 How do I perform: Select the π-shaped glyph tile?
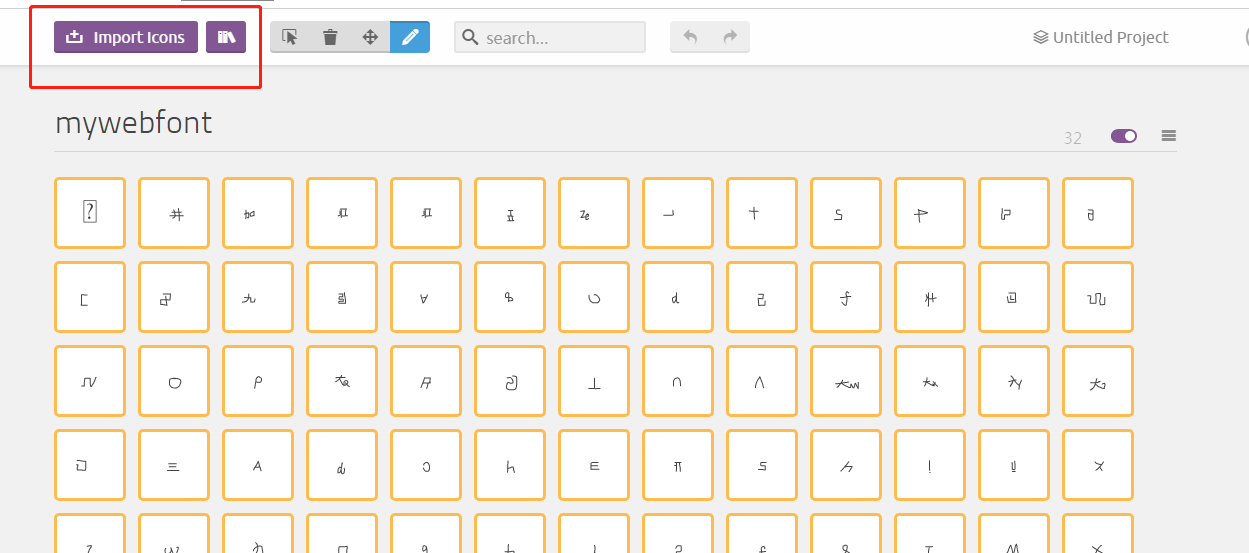678,466
